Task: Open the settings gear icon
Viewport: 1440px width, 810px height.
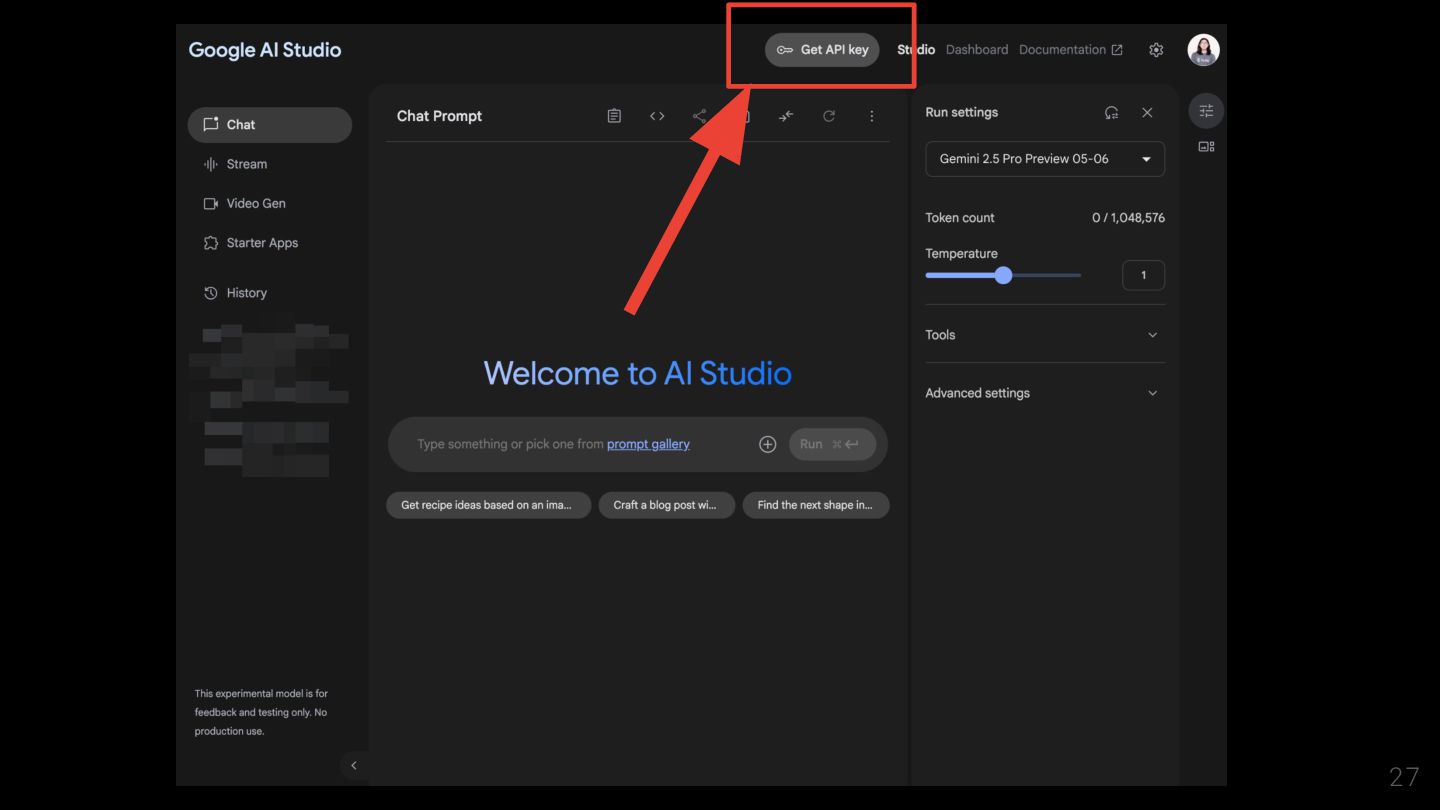Action: tap(1156, 50)
